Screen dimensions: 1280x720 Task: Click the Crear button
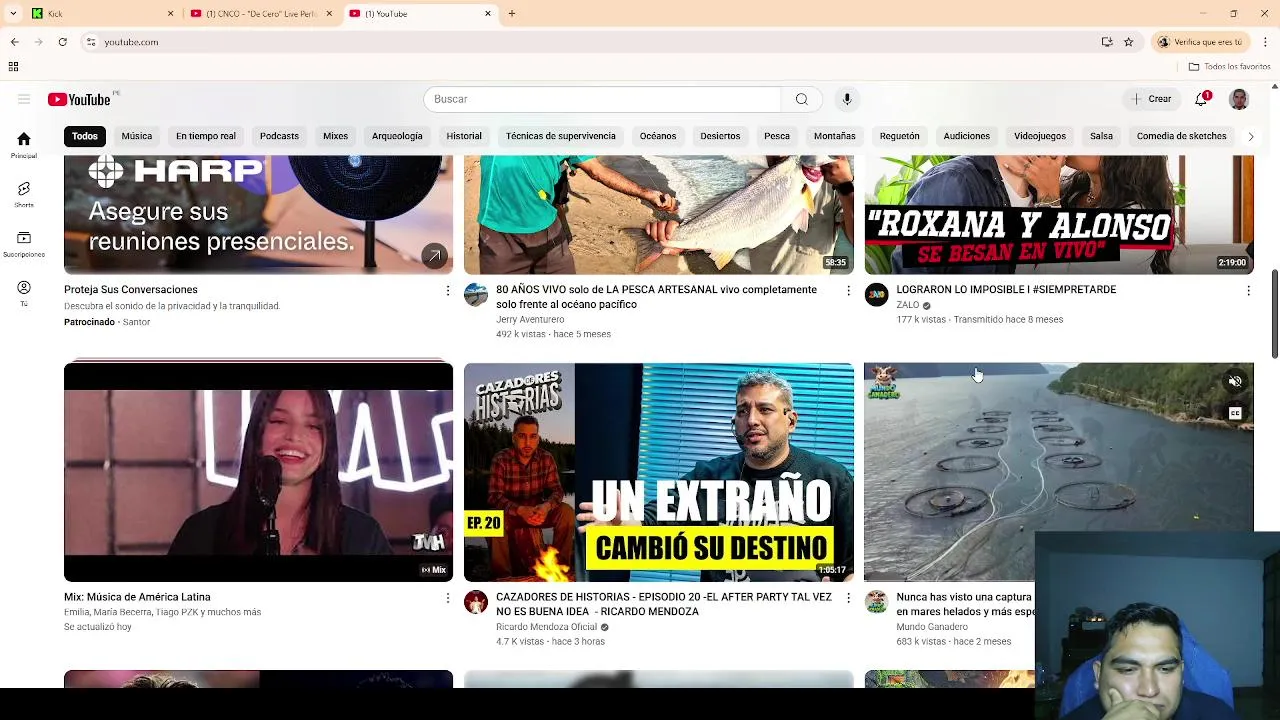(x=1151, y=99)
